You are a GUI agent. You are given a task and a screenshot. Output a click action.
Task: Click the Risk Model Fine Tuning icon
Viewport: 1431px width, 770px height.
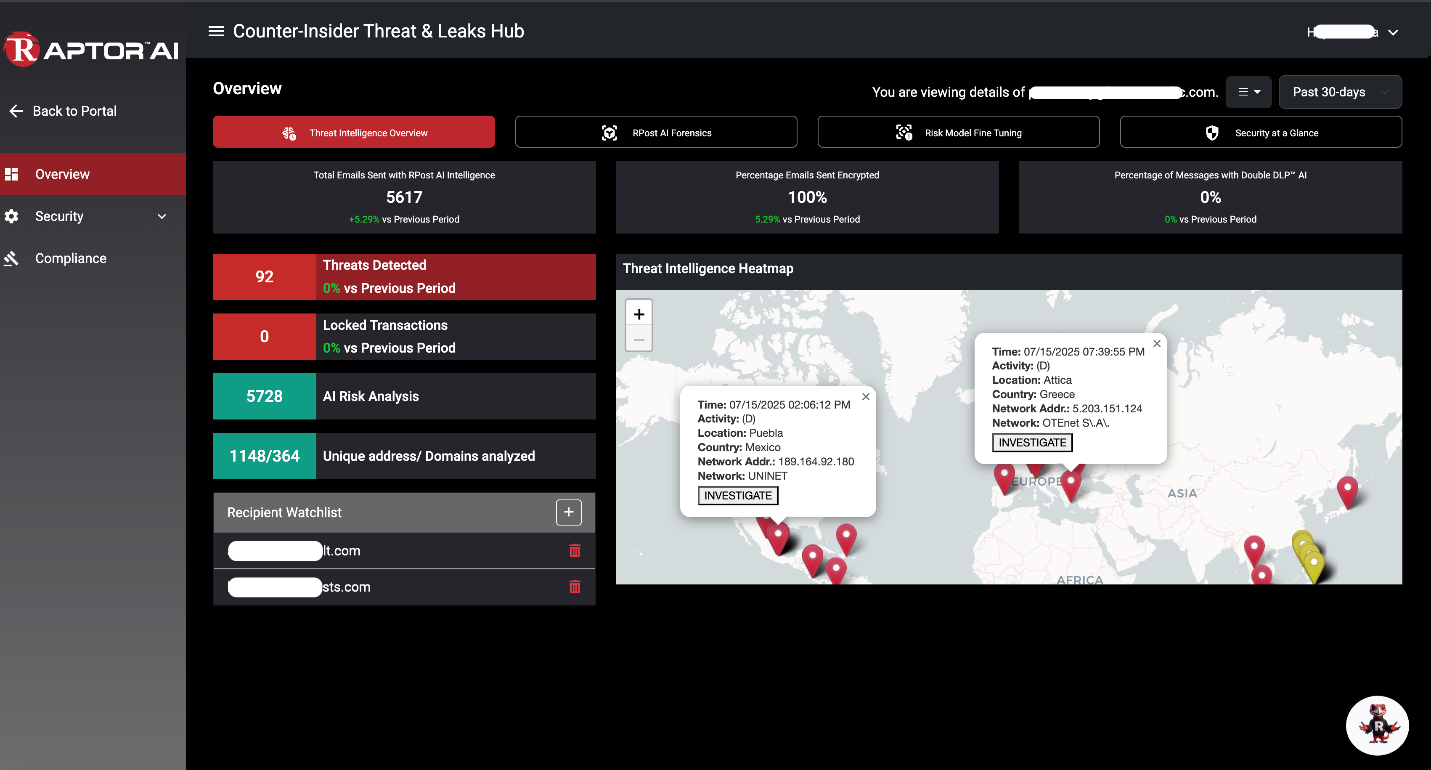[x=904, y=132]
